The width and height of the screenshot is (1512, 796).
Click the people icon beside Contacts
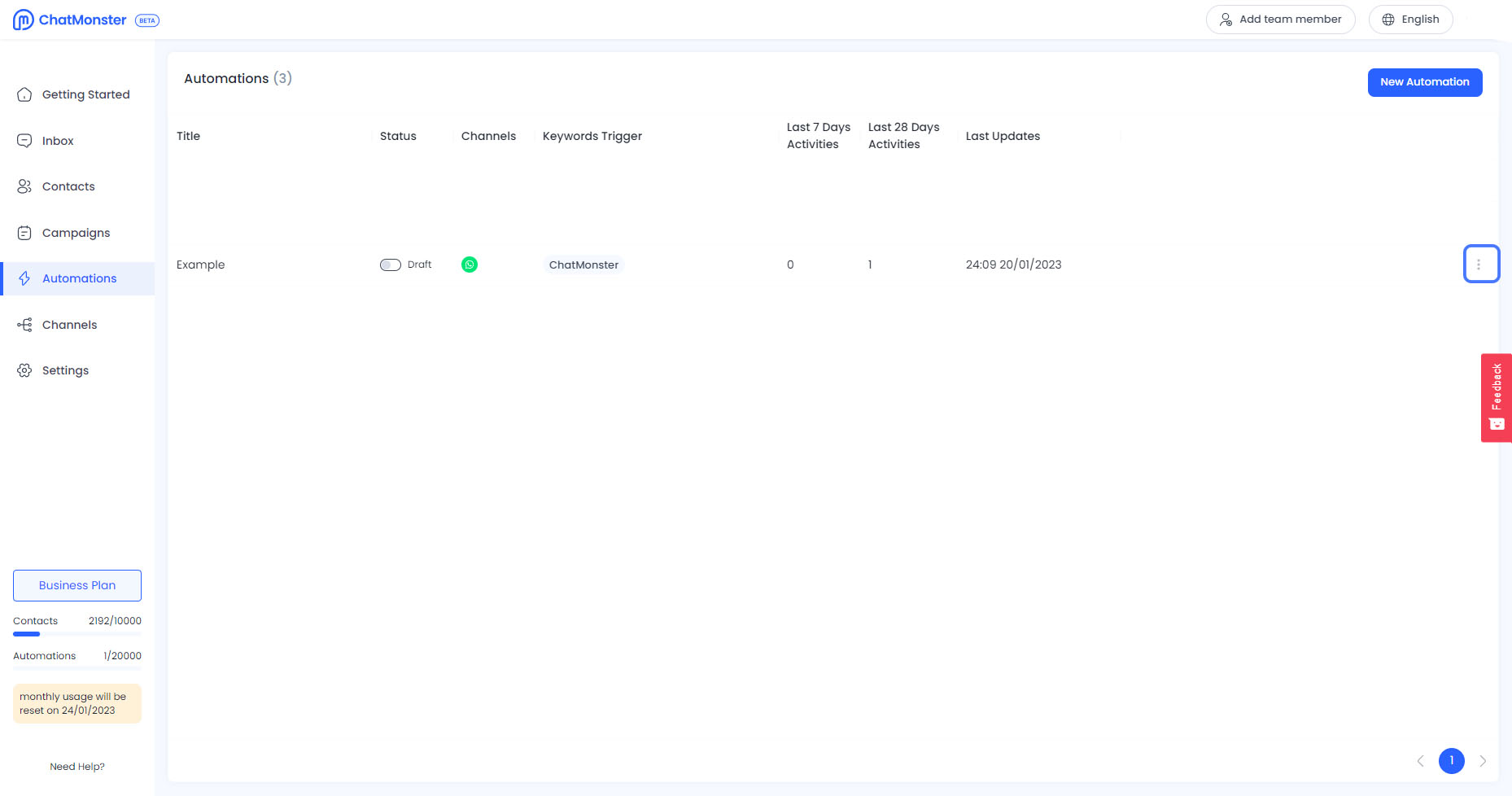[x=24, y=186]
